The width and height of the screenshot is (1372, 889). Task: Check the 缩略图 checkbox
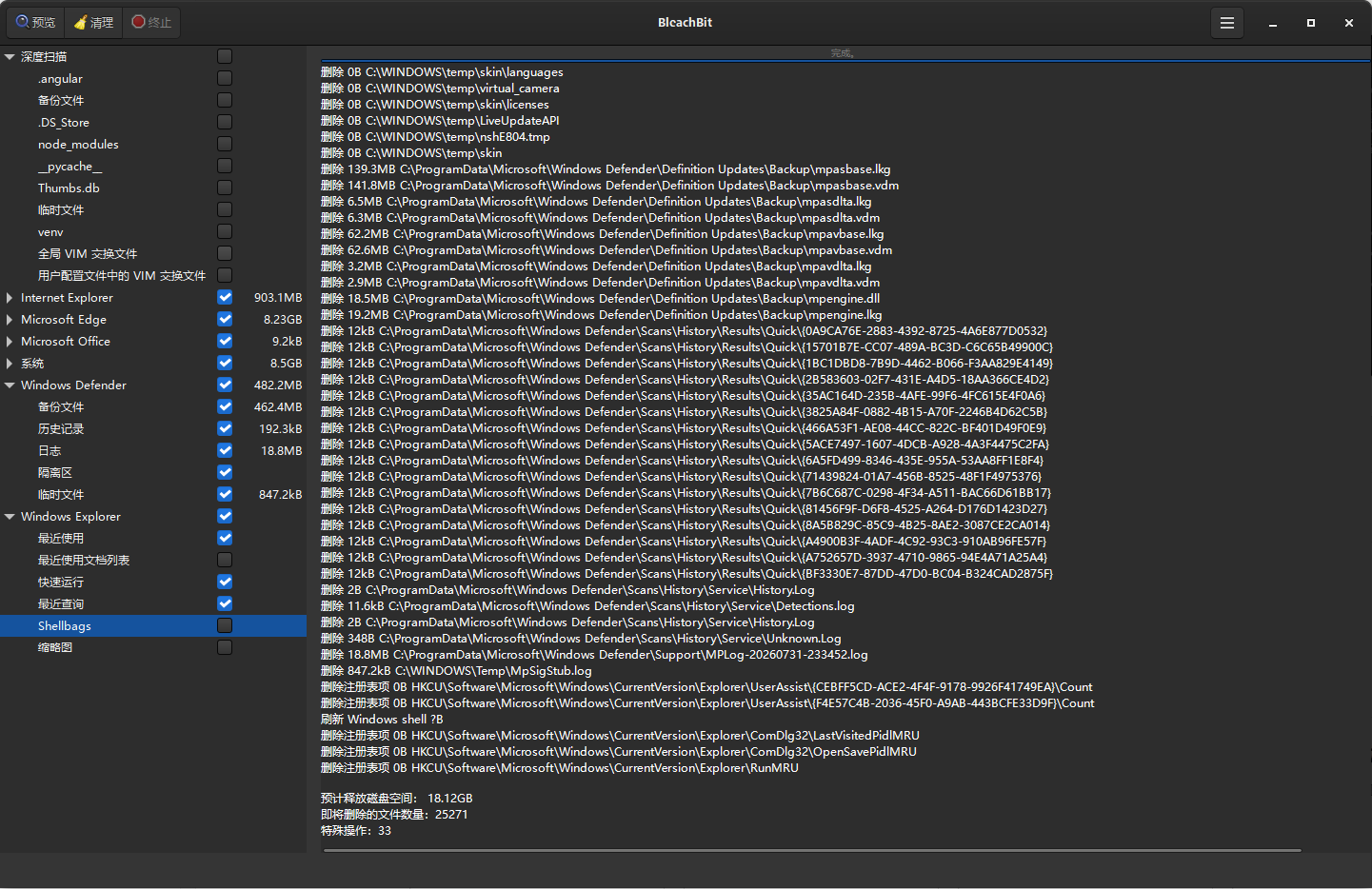pyautogui.click(x=225, y=647)
